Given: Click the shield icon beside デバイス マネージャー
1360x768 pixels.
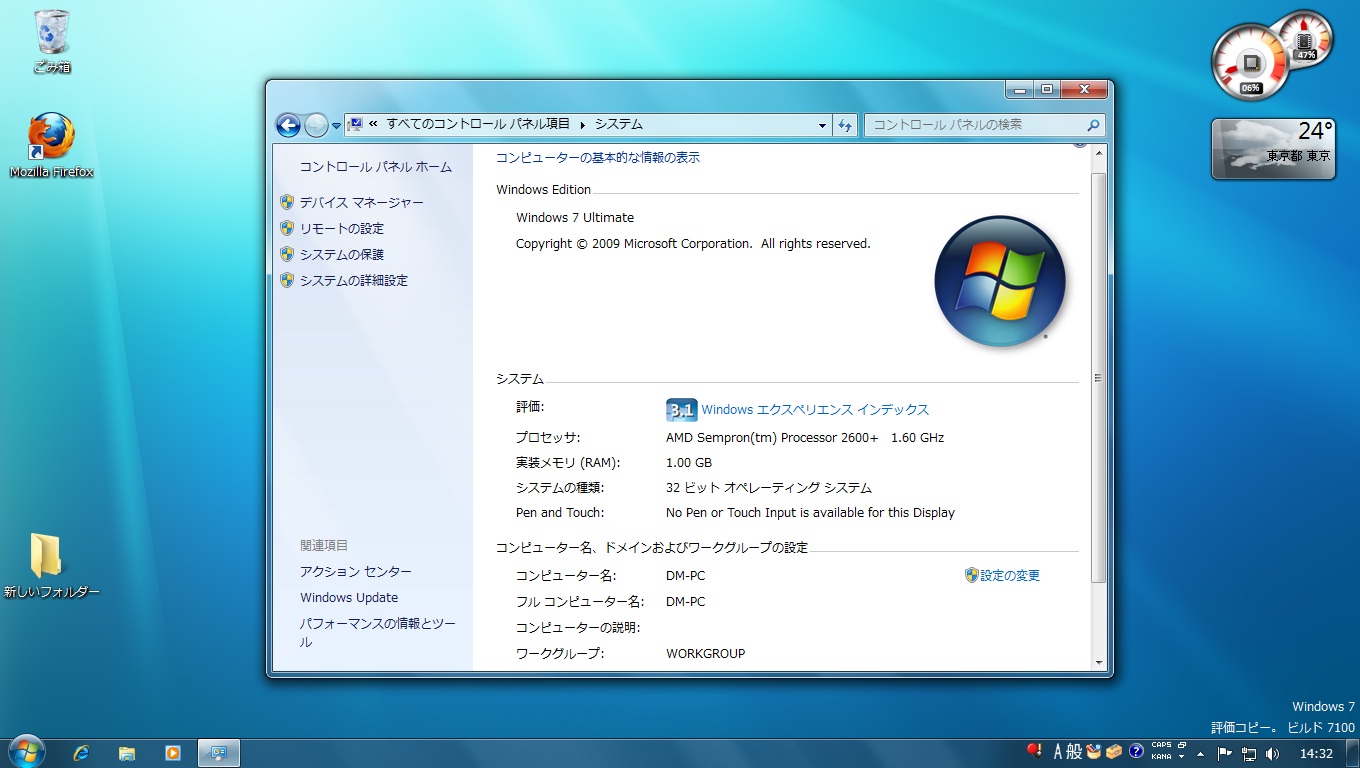Looking at the screenshot, I should [x=287, y=202].
